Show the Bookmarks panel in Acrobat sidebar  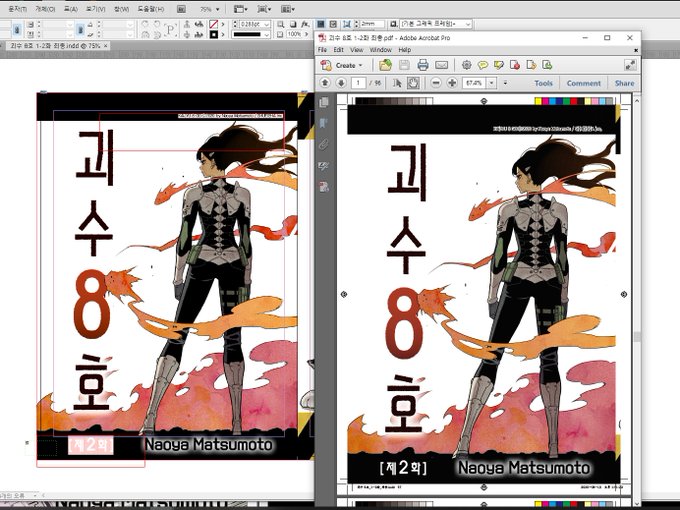[x=324, y=124]
